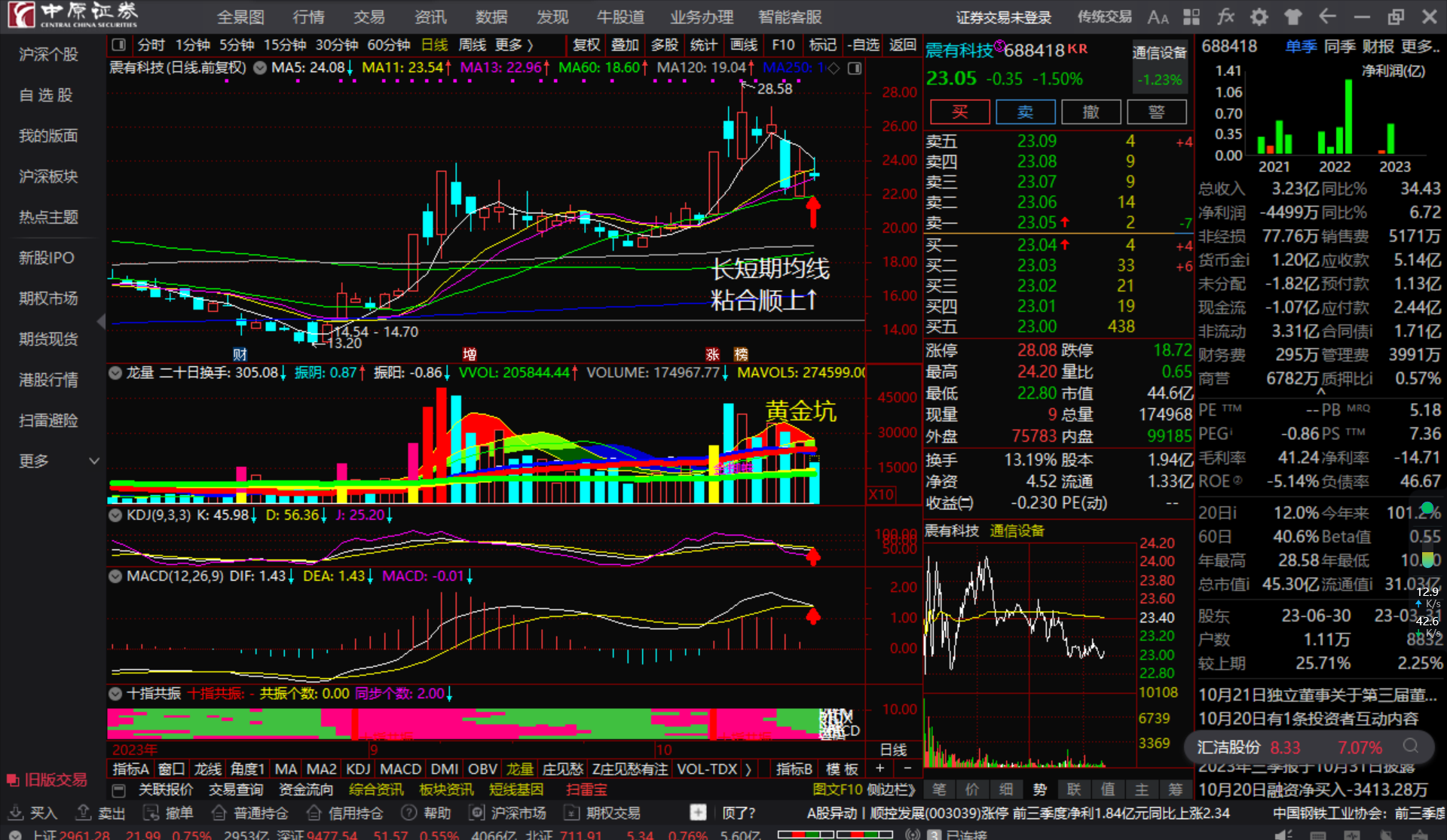Viewport: 1447px width, 840px height.
Task: Toggle the MACD indicator panel circle
Action: click(x=115, y=576)
